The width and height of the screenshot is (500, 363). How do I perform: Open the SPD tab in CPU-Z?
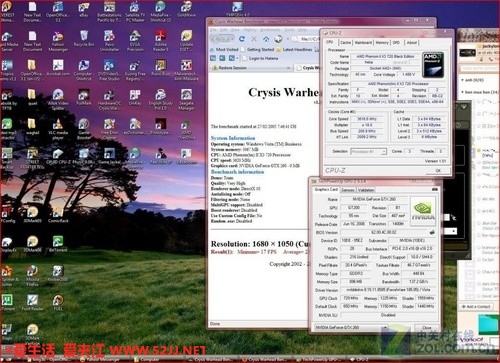point(396,42)
